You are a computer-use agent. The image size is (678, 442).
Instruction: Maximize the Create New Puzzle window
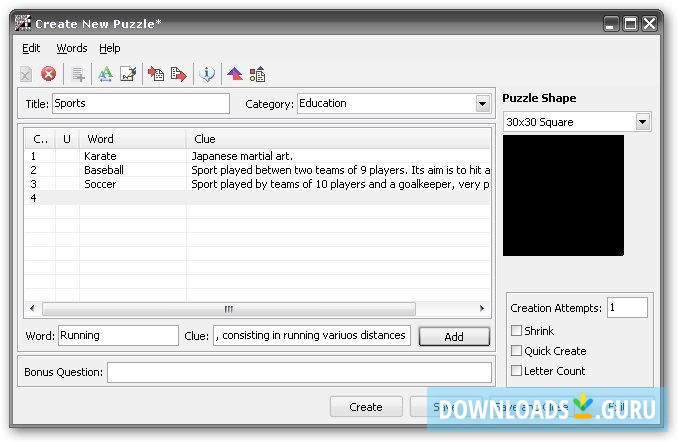[630, 23]
